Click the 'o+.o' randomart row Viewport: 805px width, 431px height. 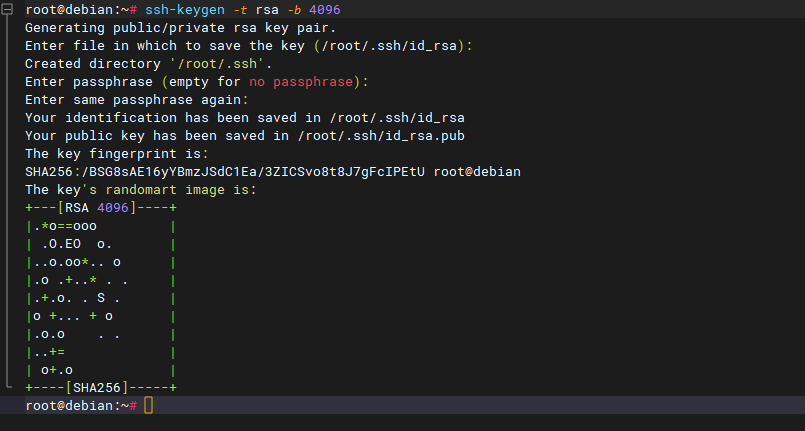[x=57, y=370]
